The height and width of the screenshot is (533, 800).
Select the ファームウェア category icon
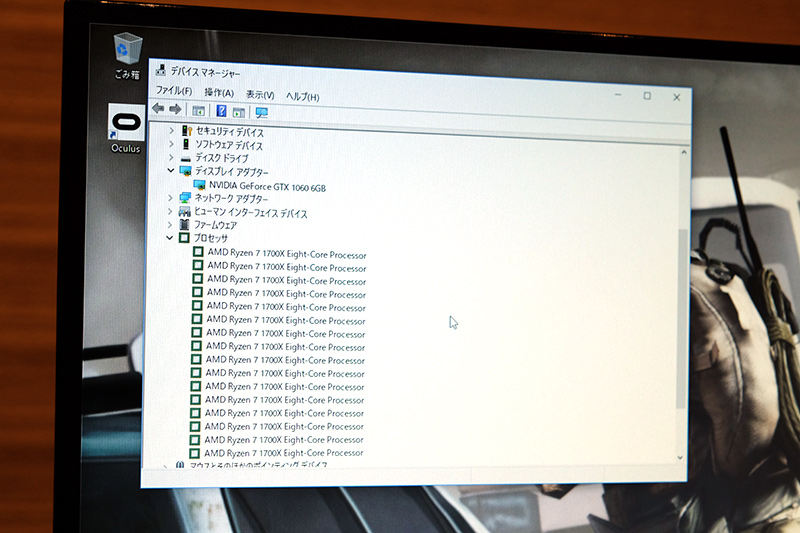(184, 224)
